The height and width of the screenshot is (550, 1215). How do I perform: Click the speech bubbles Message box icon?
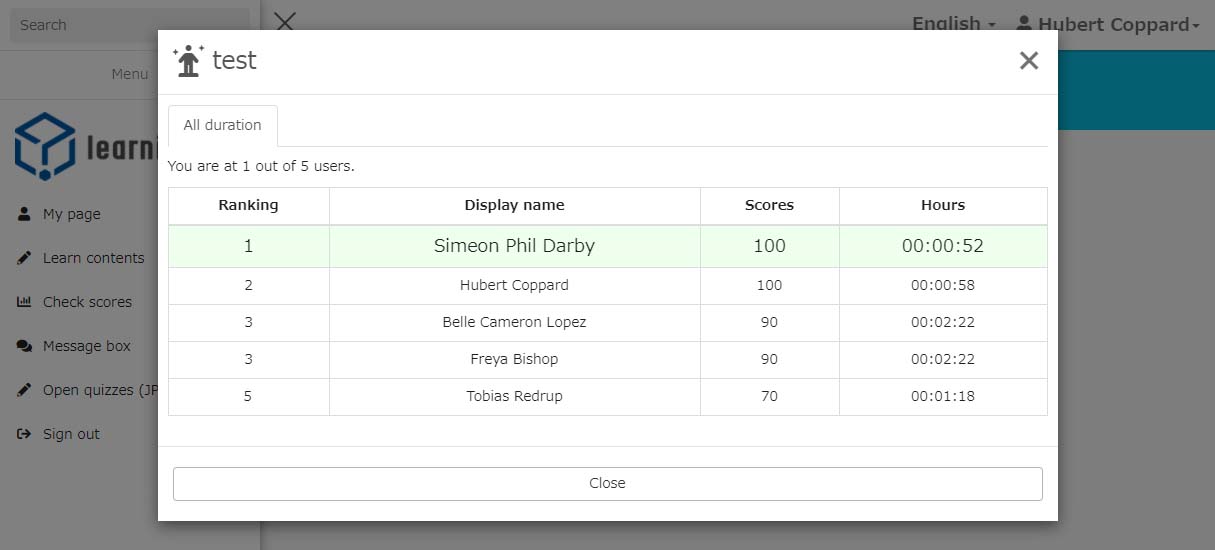tap(24, 346)
